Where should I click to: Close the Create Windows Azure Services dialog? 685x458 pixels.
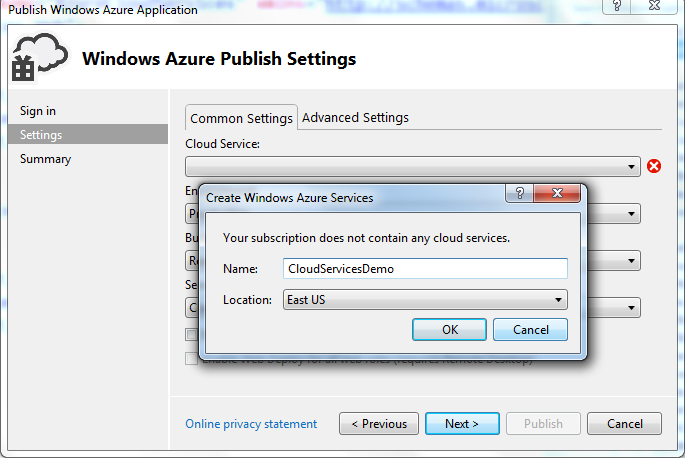[557, 193]
